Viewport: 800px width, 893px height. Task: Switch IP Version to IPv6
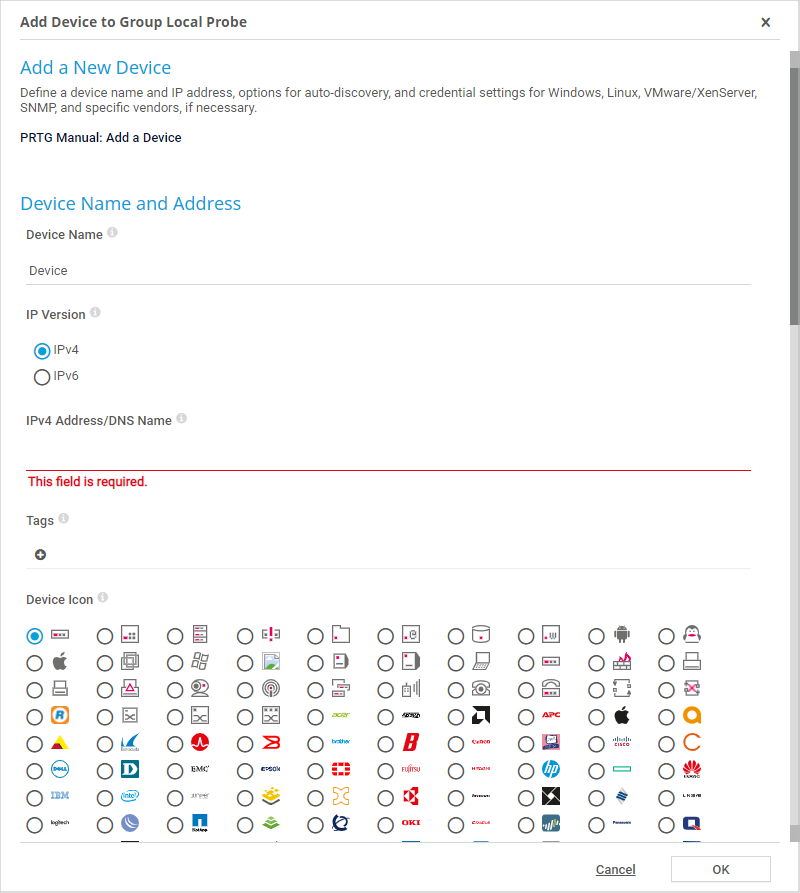[42, 377]
